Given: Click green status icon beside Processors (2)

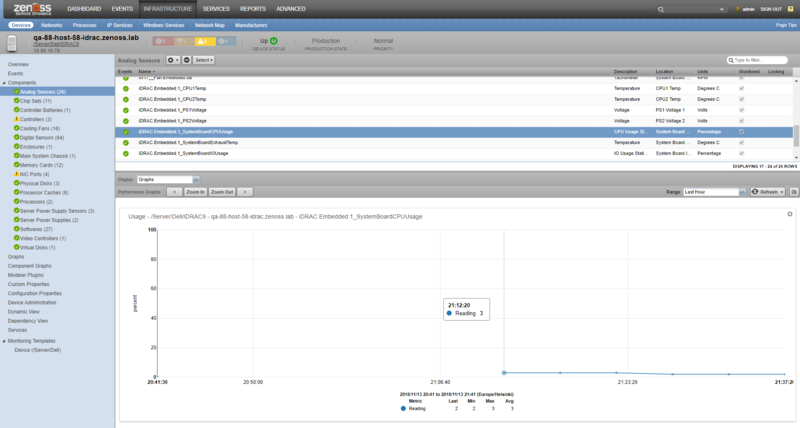Looking at the screenshot, I should pos(16,202).
